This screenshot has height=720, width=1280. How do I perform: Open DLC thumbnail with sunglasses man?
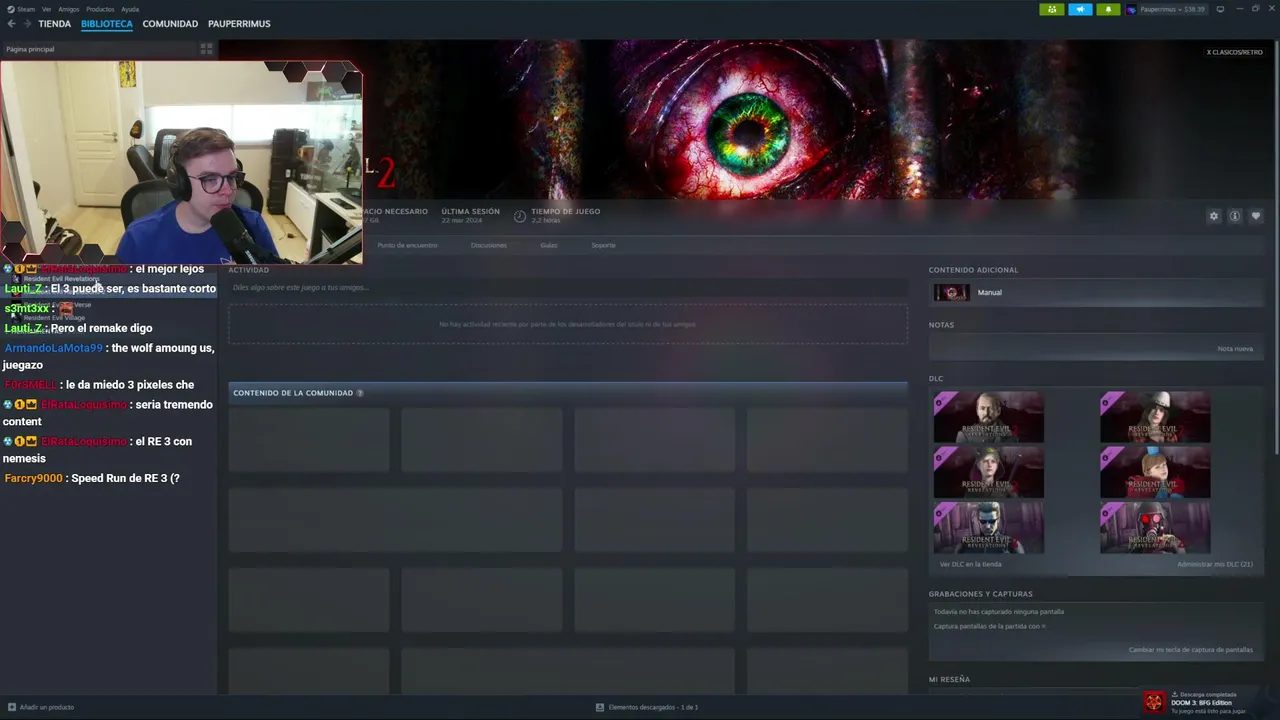(x=988, y=527)
